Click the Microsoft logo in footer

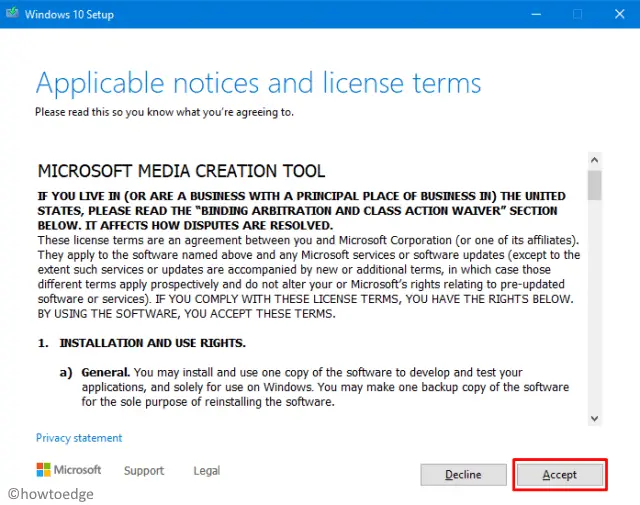point(69,469)
